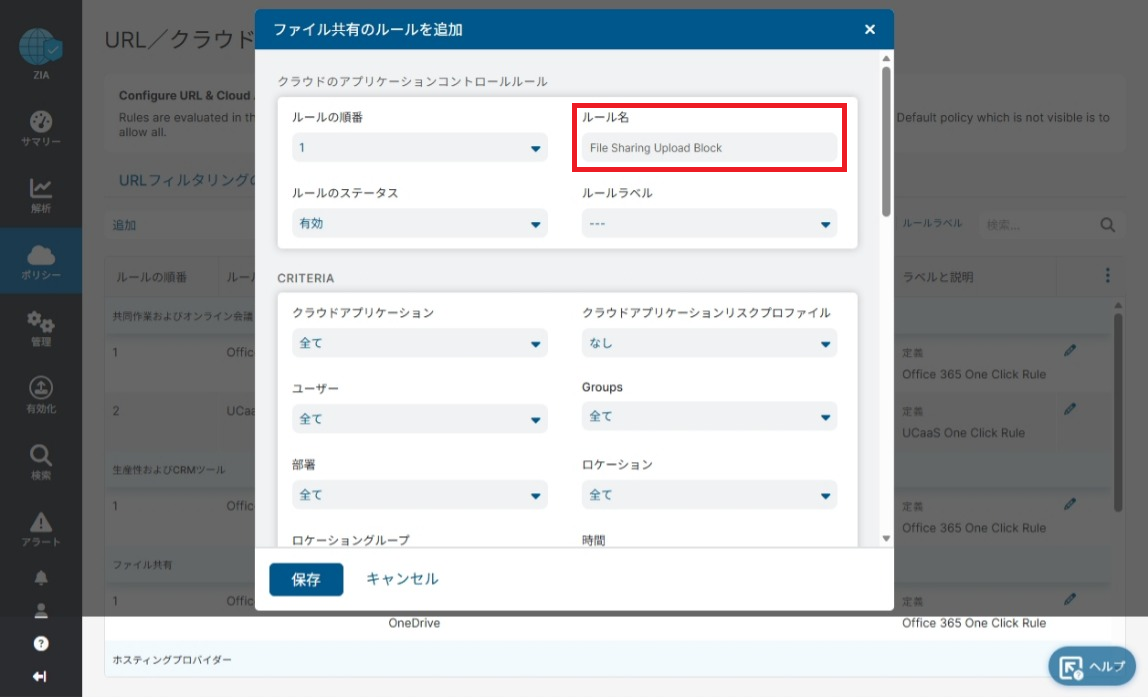Image resolution: width=1148 pixels, height=697 pixels.
Task: Open the アラート warning triangle icon
Action: (x=41, y=522)
